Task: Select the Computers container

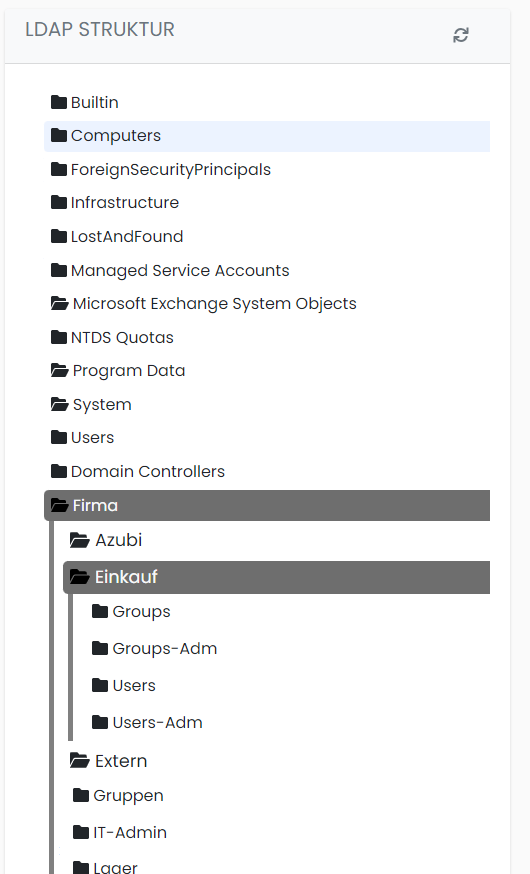Action: tap(267, 136)
